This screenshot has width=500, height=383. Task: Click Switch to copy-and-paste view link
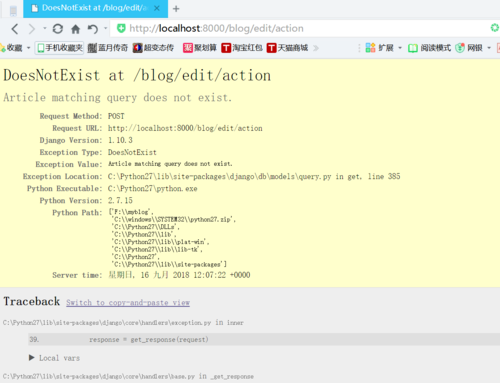128,303
